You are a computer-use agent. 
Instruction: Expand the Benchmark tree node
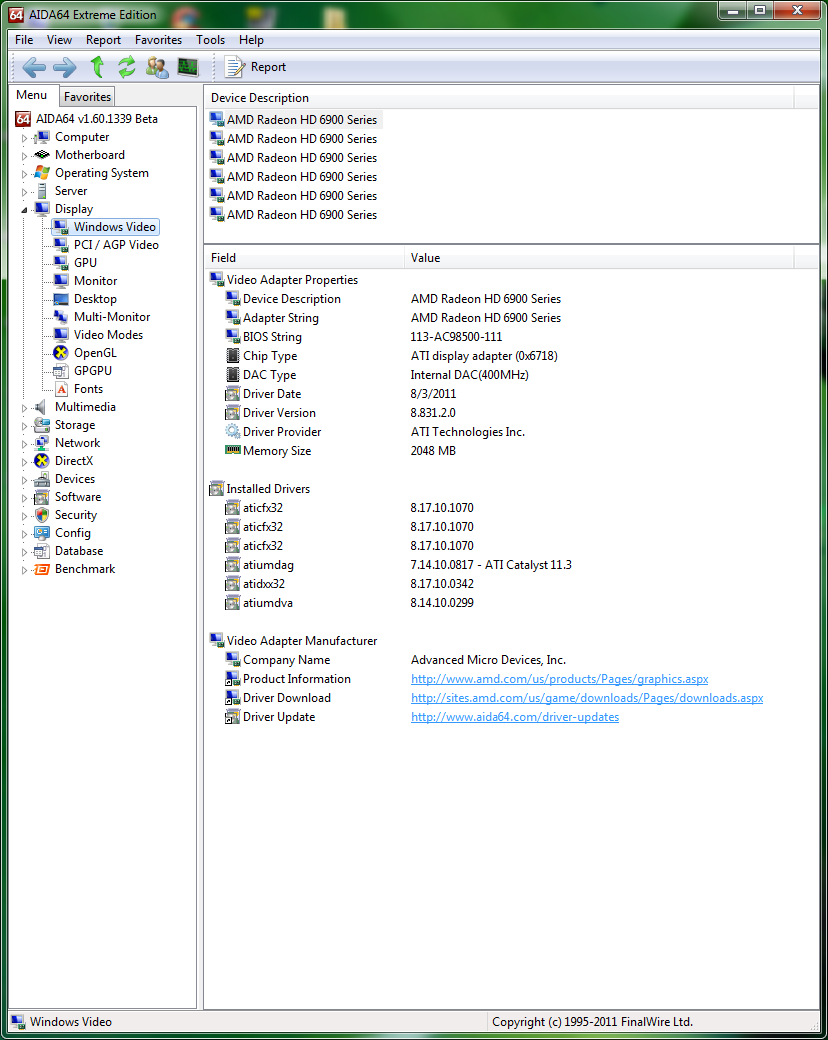tap(25, 570)
